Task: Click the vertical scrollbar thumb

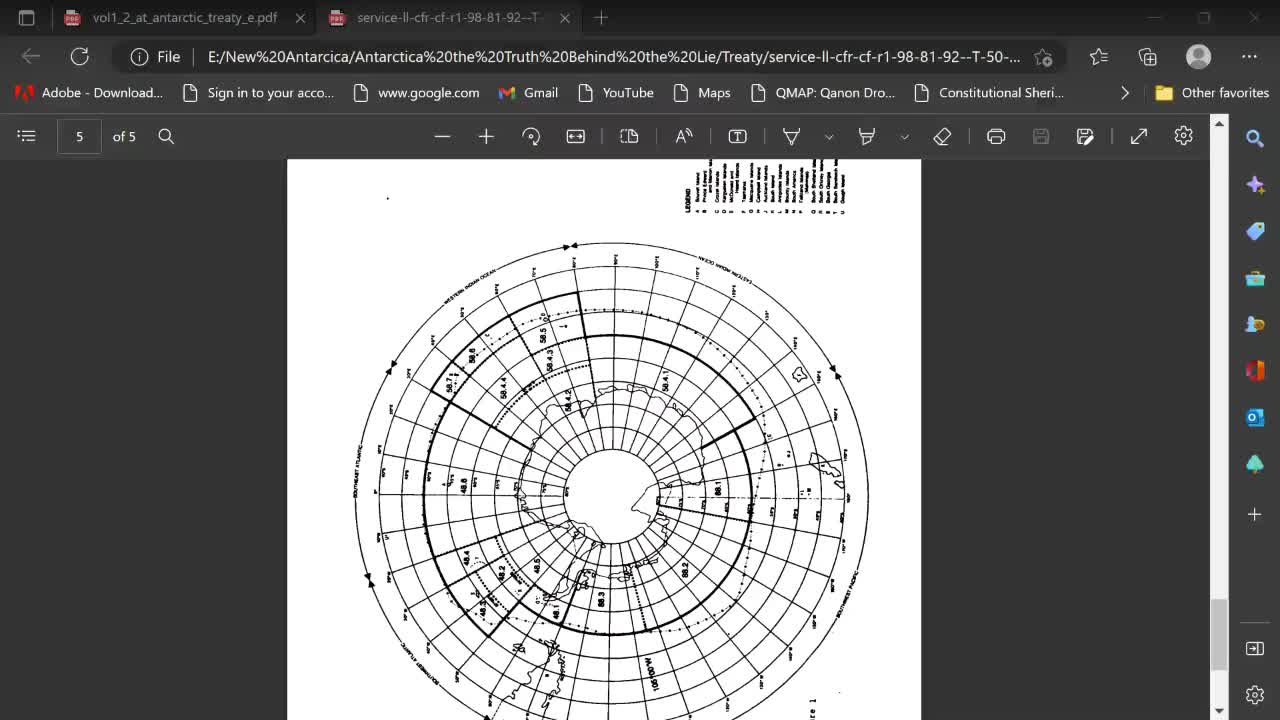Action: click(1219, 635)
